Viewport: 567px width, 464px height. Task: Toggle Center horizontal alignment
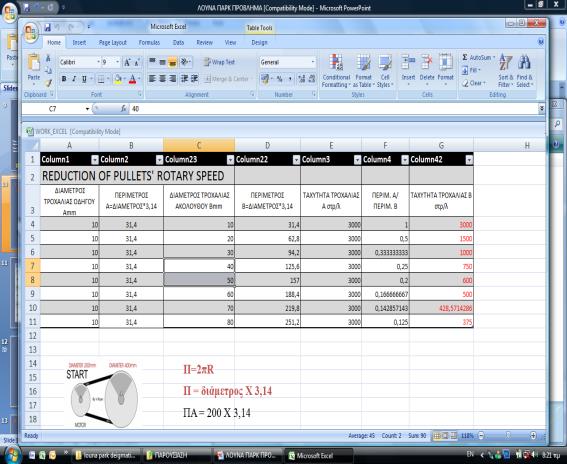click(162, 78)
